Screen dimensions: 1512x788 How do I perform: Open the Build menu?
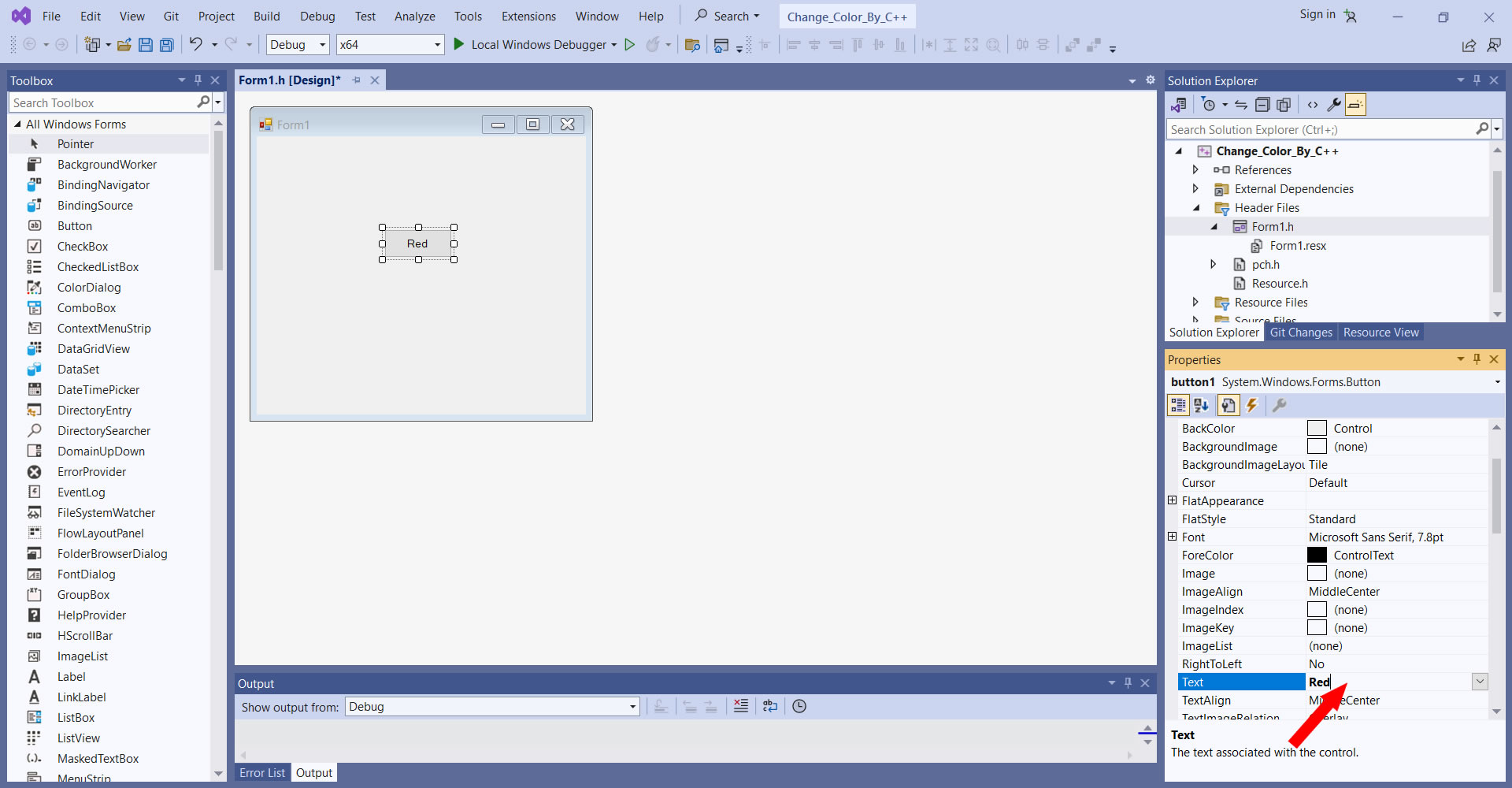tap(266, 16)
